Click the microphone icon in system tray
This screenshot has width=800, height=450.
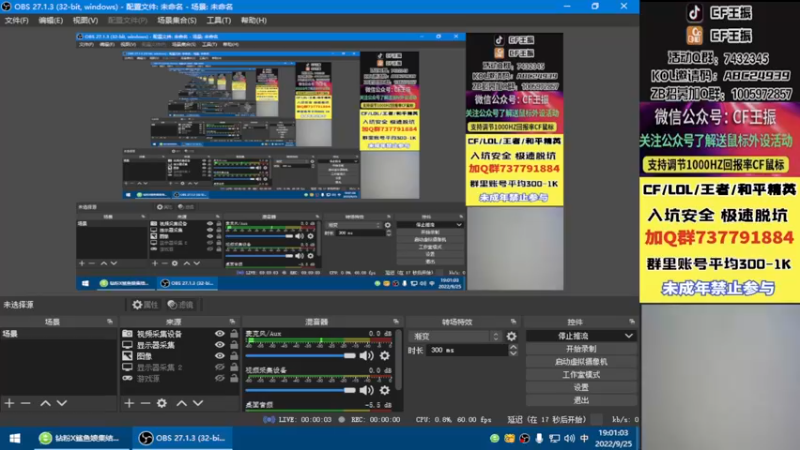click(x=539, y=438)
